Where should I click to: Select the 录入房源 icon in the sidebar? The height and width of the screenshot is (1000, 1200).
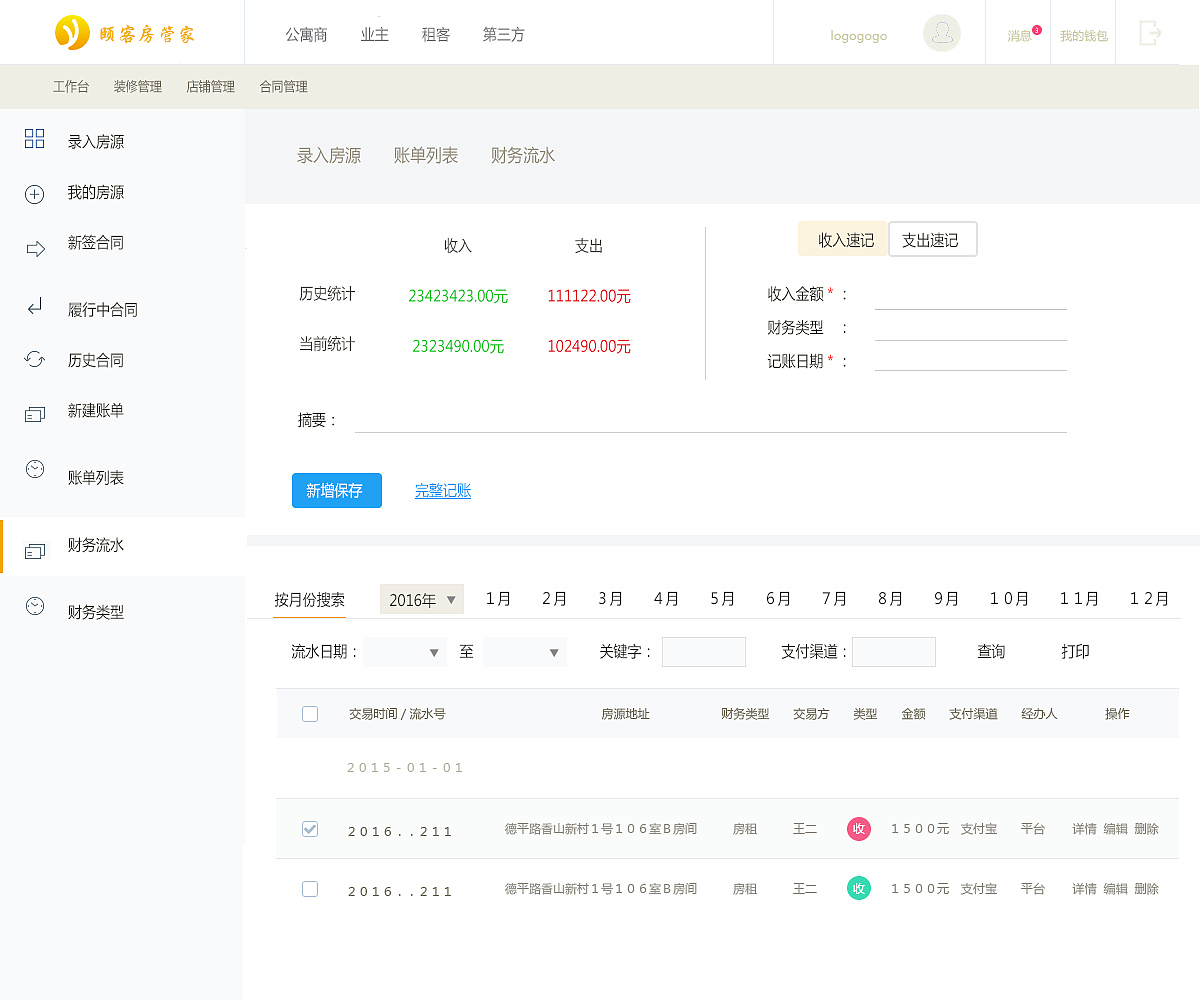(34, 140)
